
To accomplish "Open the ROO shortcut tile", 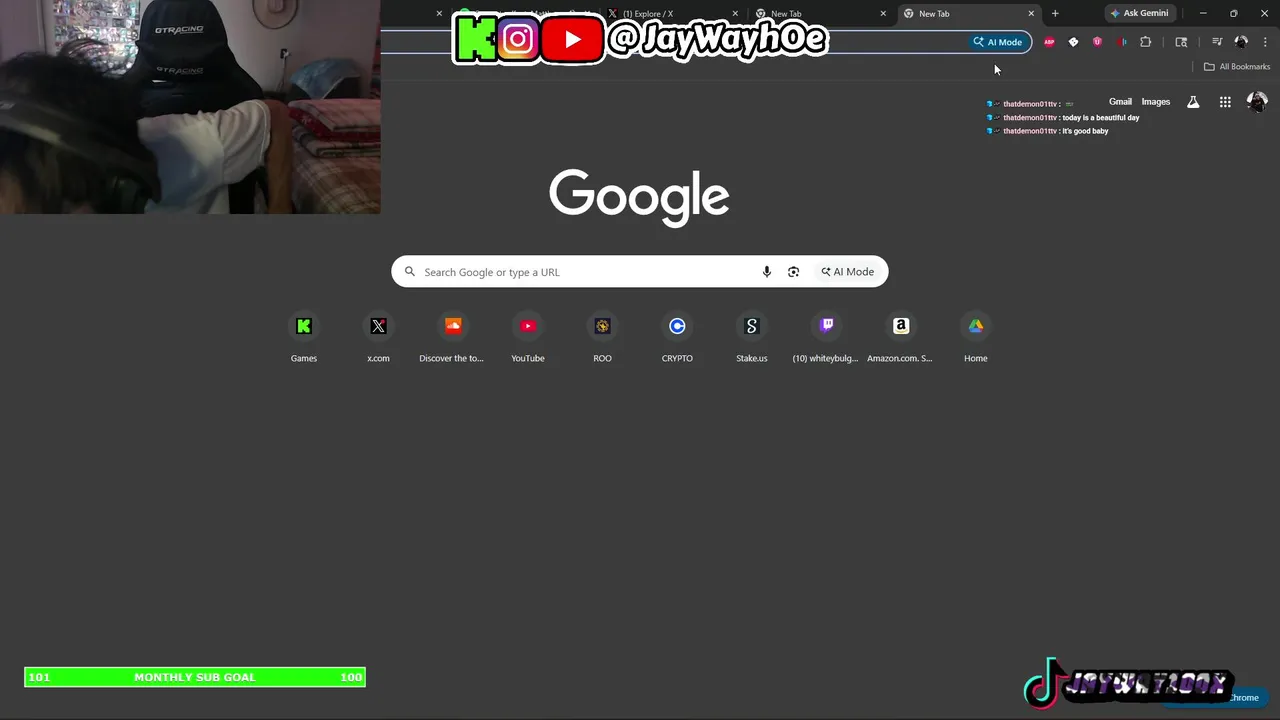I will point(602,338).
